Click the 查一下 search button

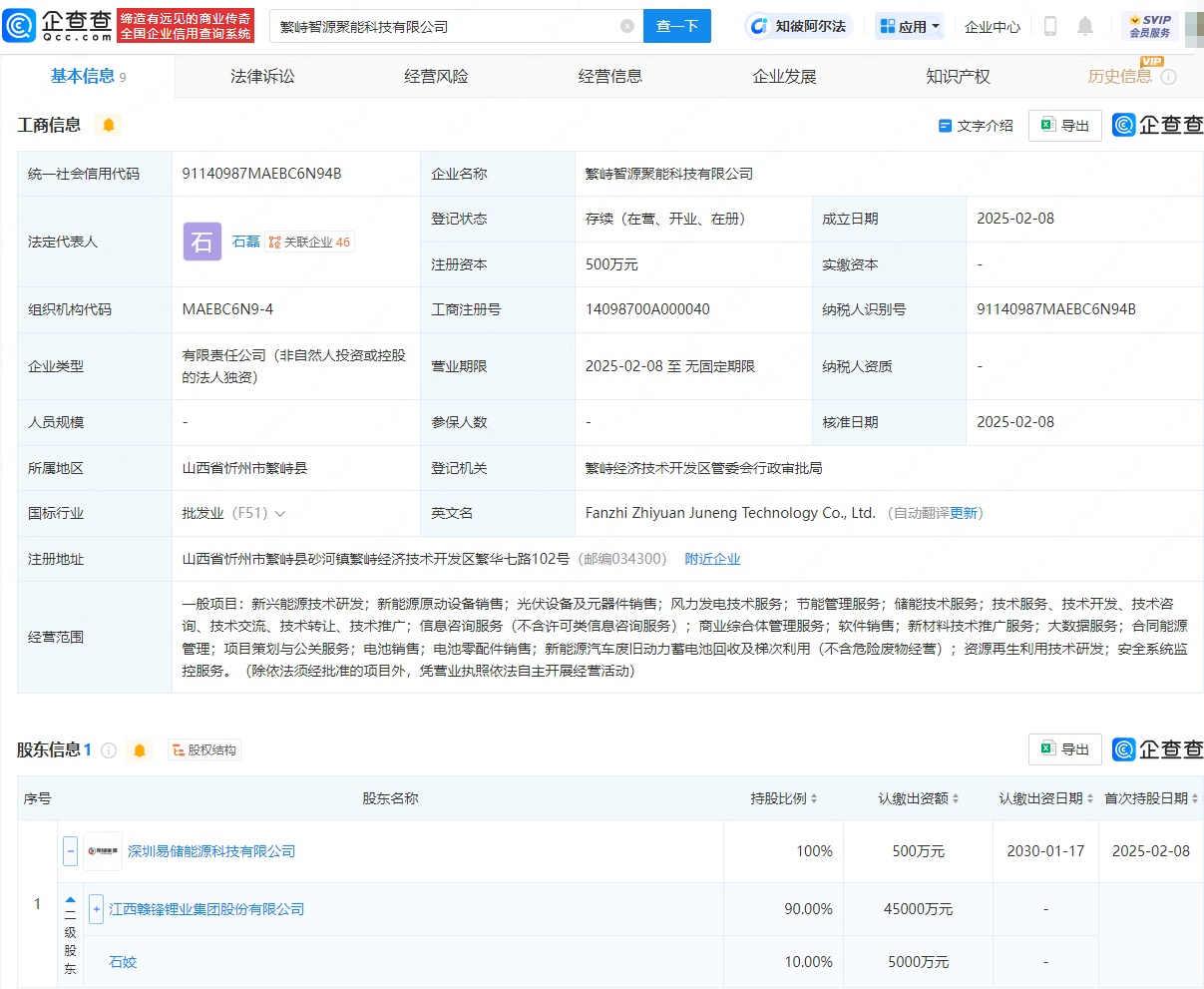pos(677,26)
